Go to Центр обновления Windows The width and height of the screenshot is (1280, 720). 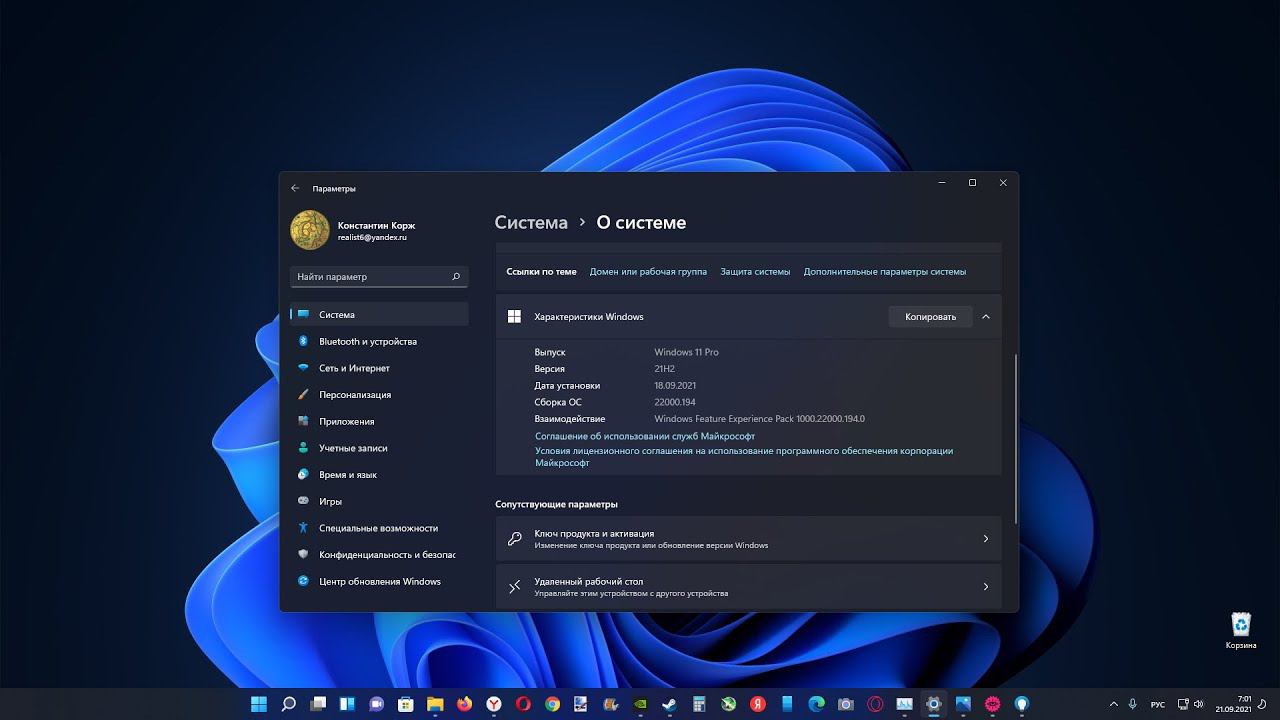(379, 581)
